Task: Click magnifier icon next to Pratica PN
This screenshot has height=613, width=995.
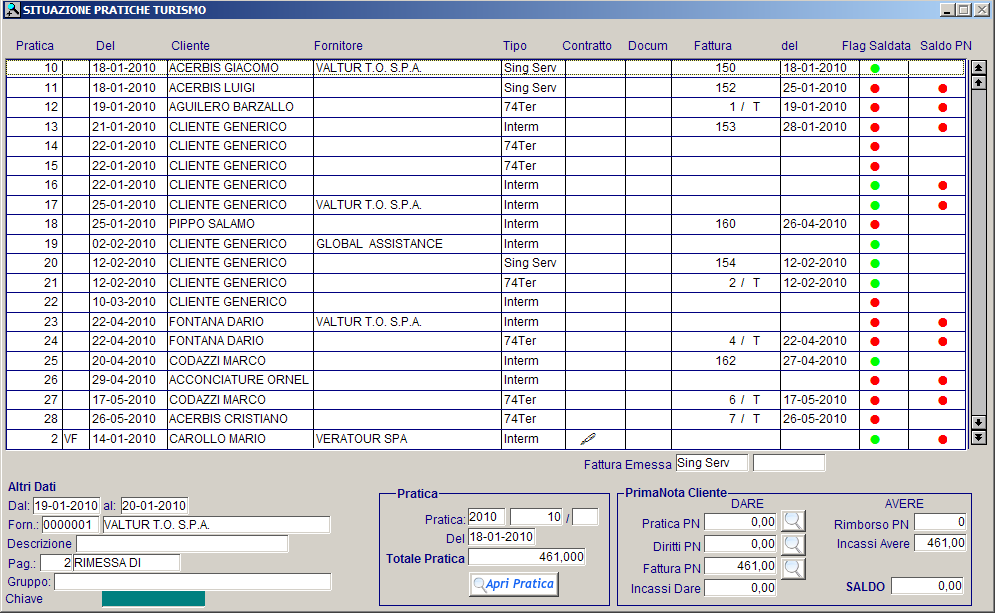Action: tap(793, 522)
